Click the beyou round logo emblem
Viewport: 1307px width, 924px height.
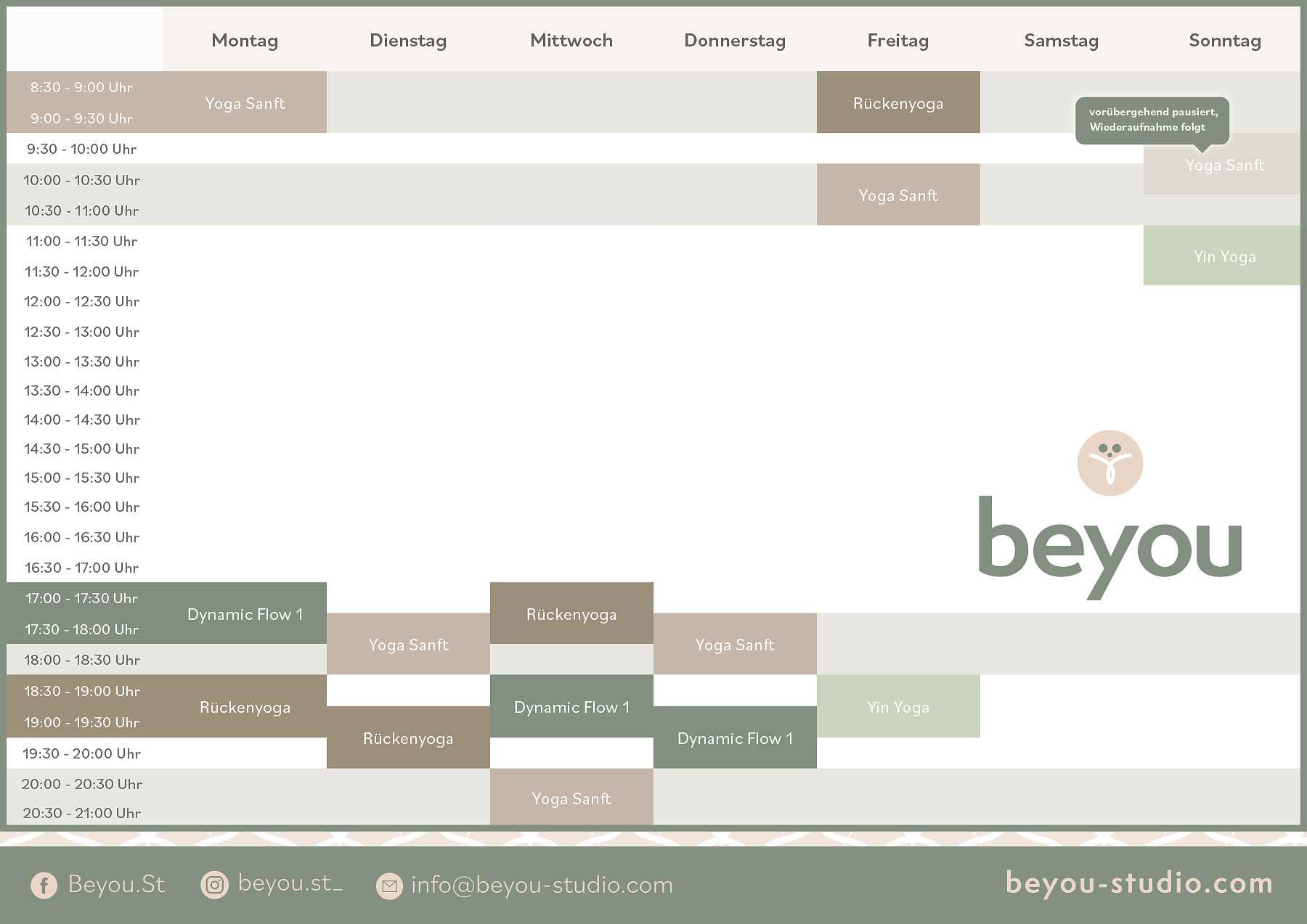(1109, 463)
